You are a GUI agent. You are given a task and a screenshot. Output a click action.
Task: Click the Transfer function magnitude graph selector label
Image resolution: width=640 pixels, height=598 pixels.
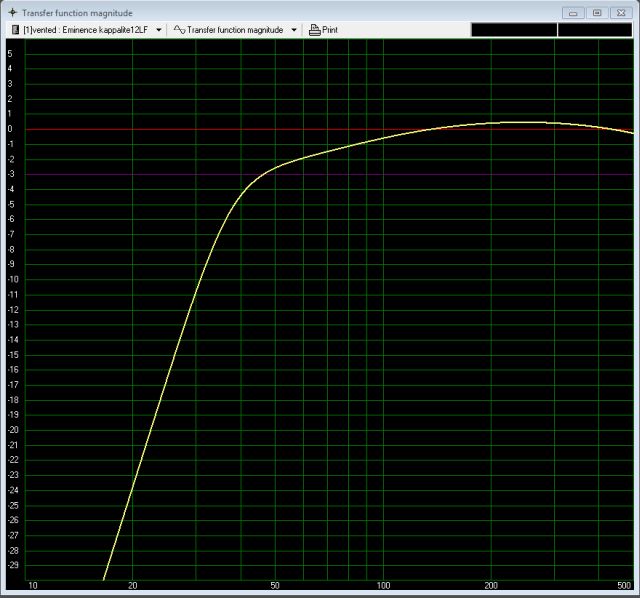237,30
